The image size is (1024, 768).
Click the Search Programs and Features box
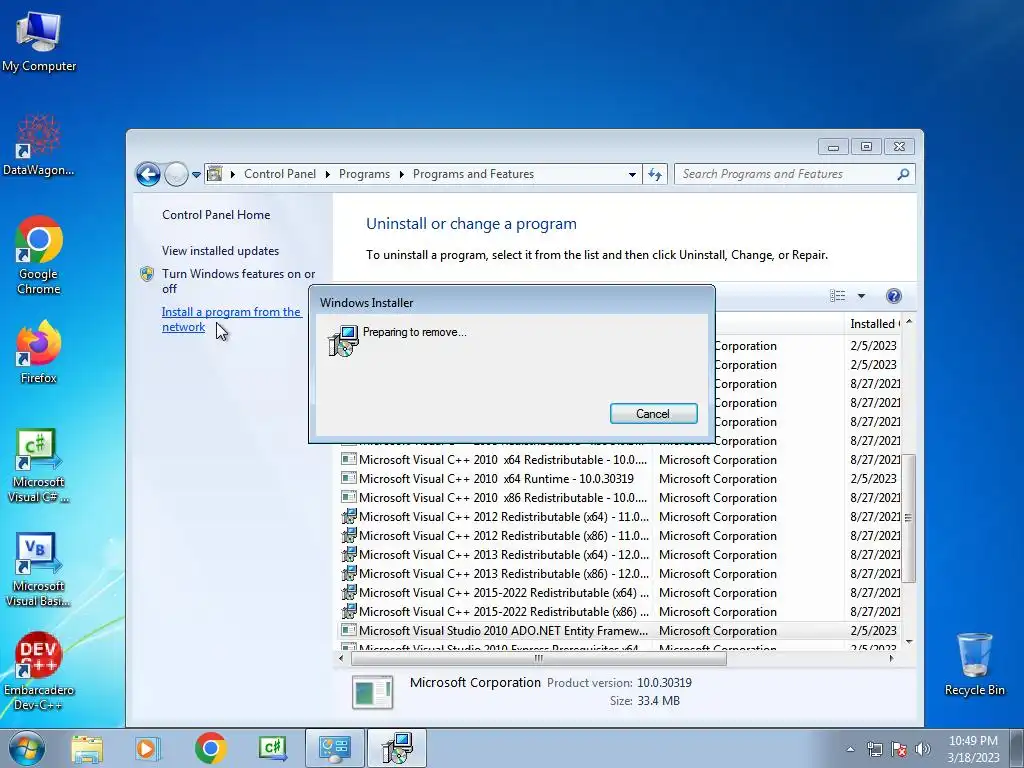point(786,174)
